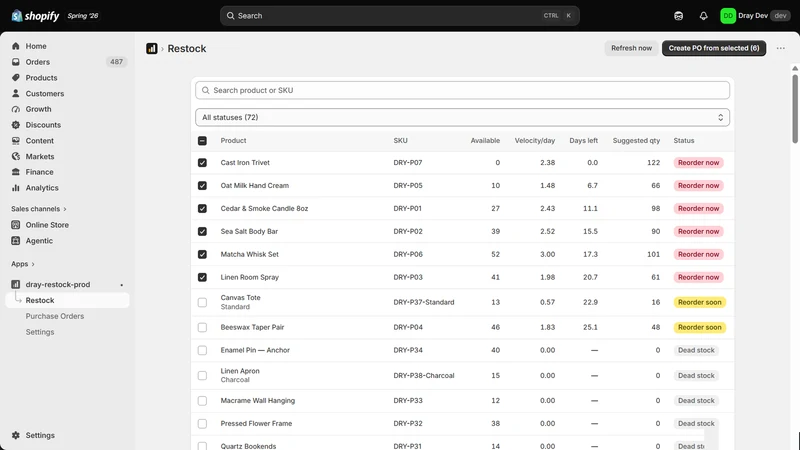Focus the Search product or SKU field

[462, 90]
